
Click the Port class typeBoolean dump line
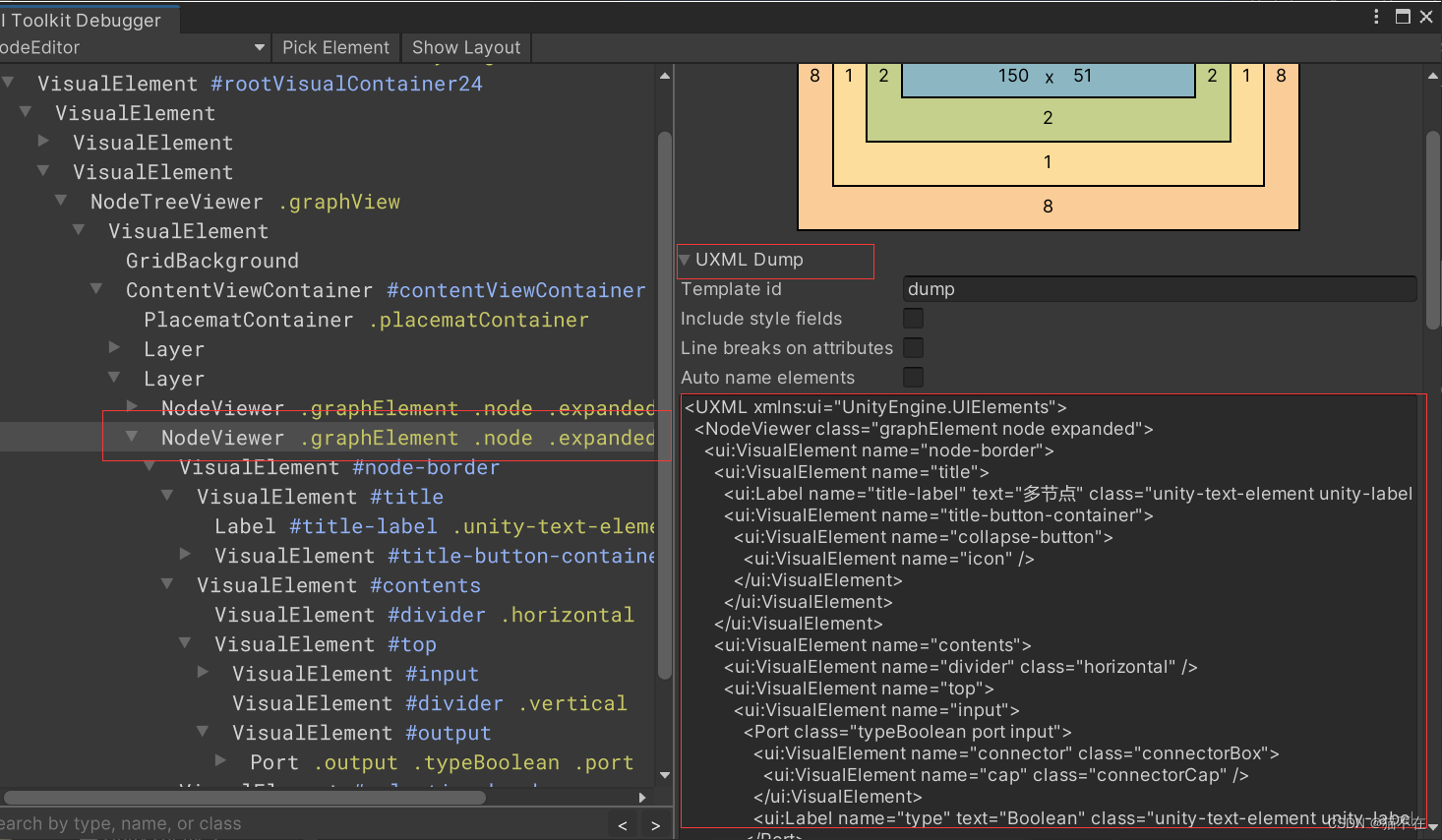907,732
